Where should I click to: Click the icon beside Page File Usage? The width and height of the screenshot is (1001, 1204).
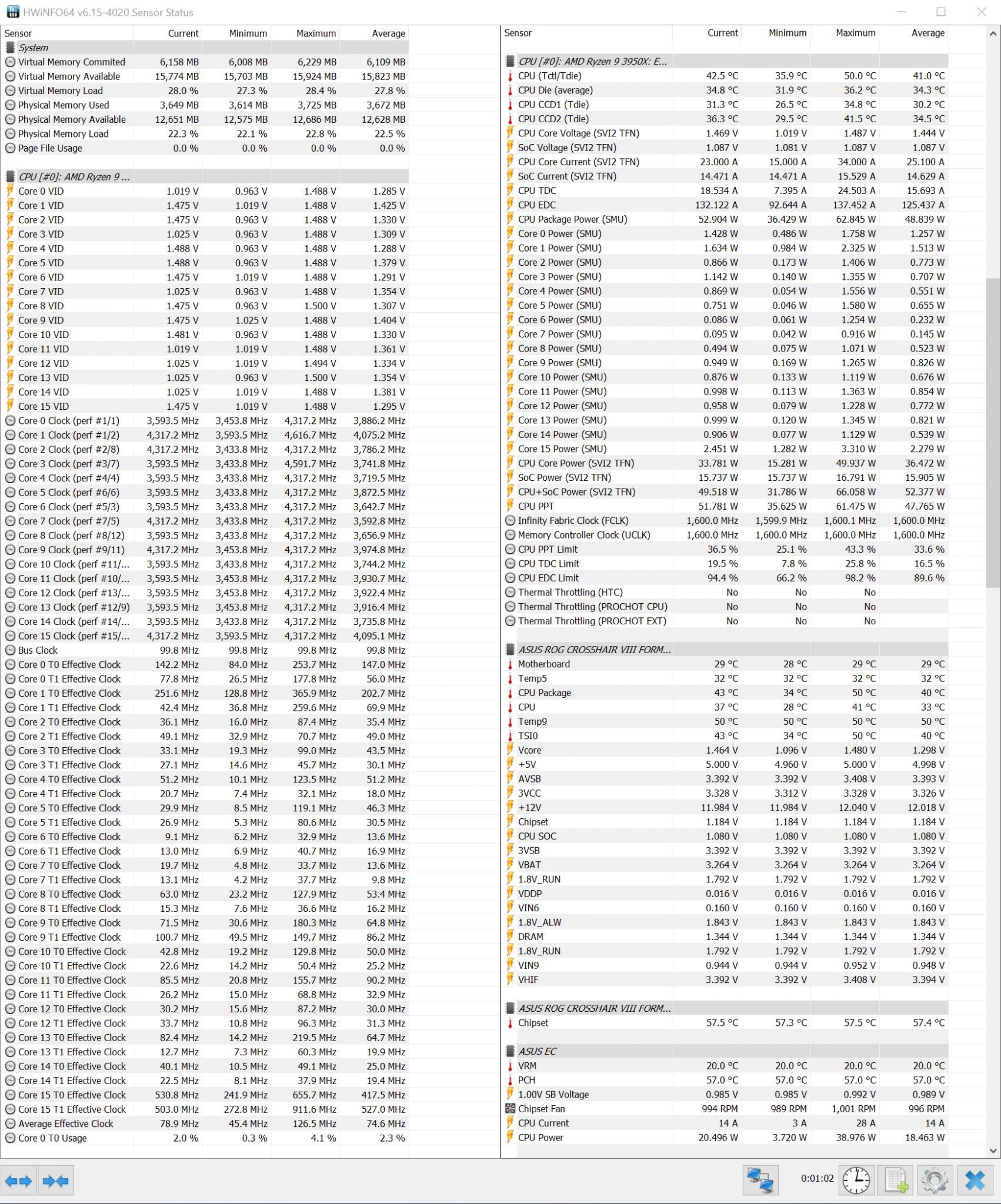(x=10, y=148)
